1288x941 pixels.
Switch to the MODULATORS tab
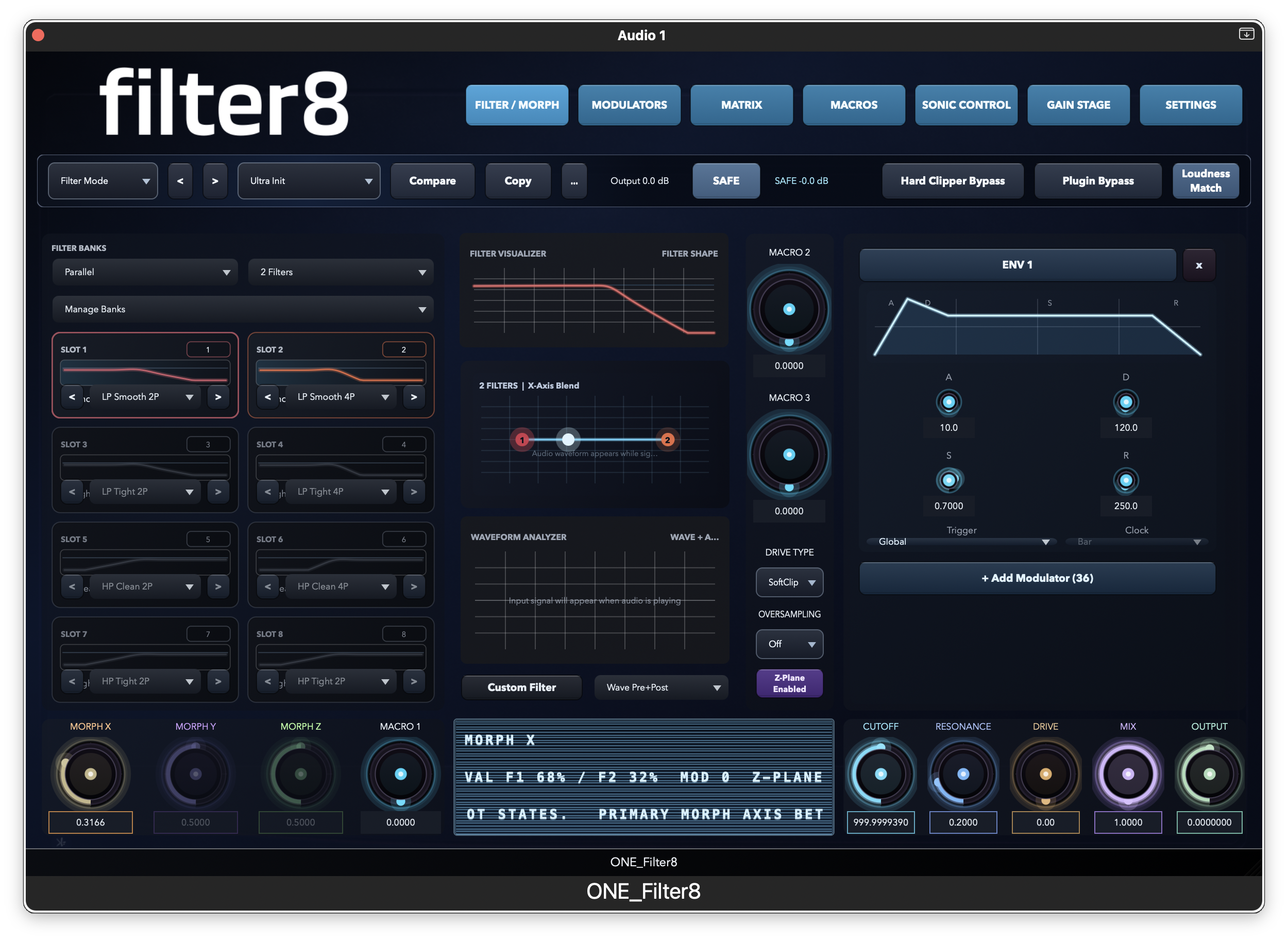click(629, 105)
